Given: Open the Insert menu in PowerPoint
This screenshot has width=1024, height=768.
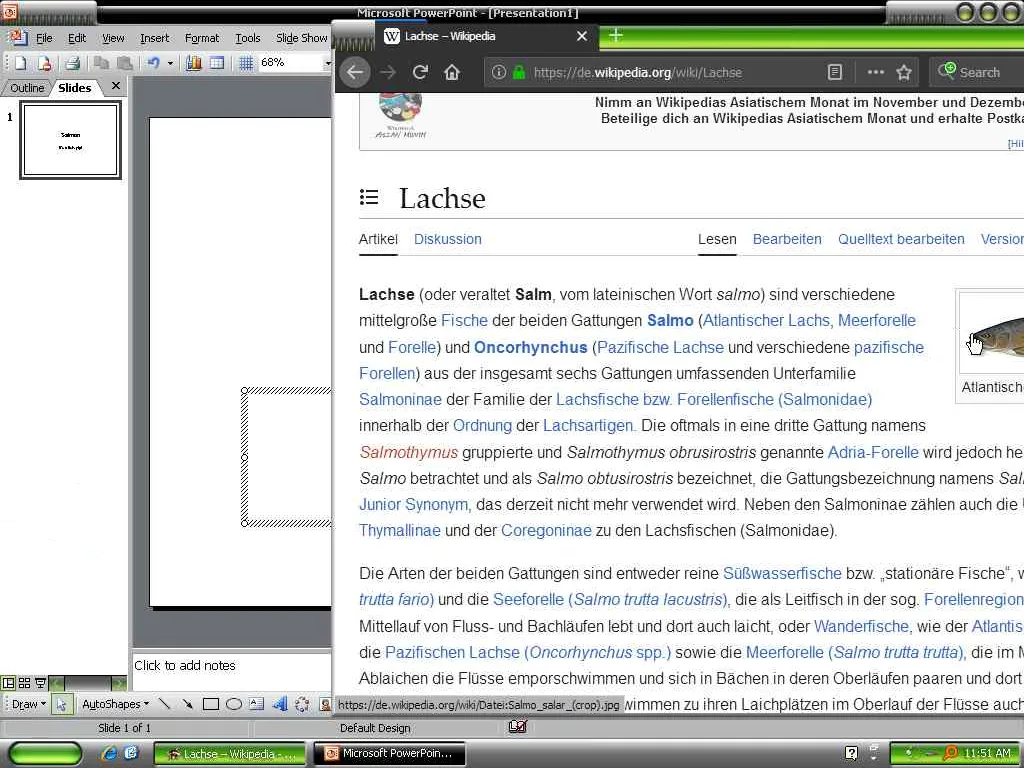Looking at the screenshot, I should pyautogui.click(x=155, y=38).
